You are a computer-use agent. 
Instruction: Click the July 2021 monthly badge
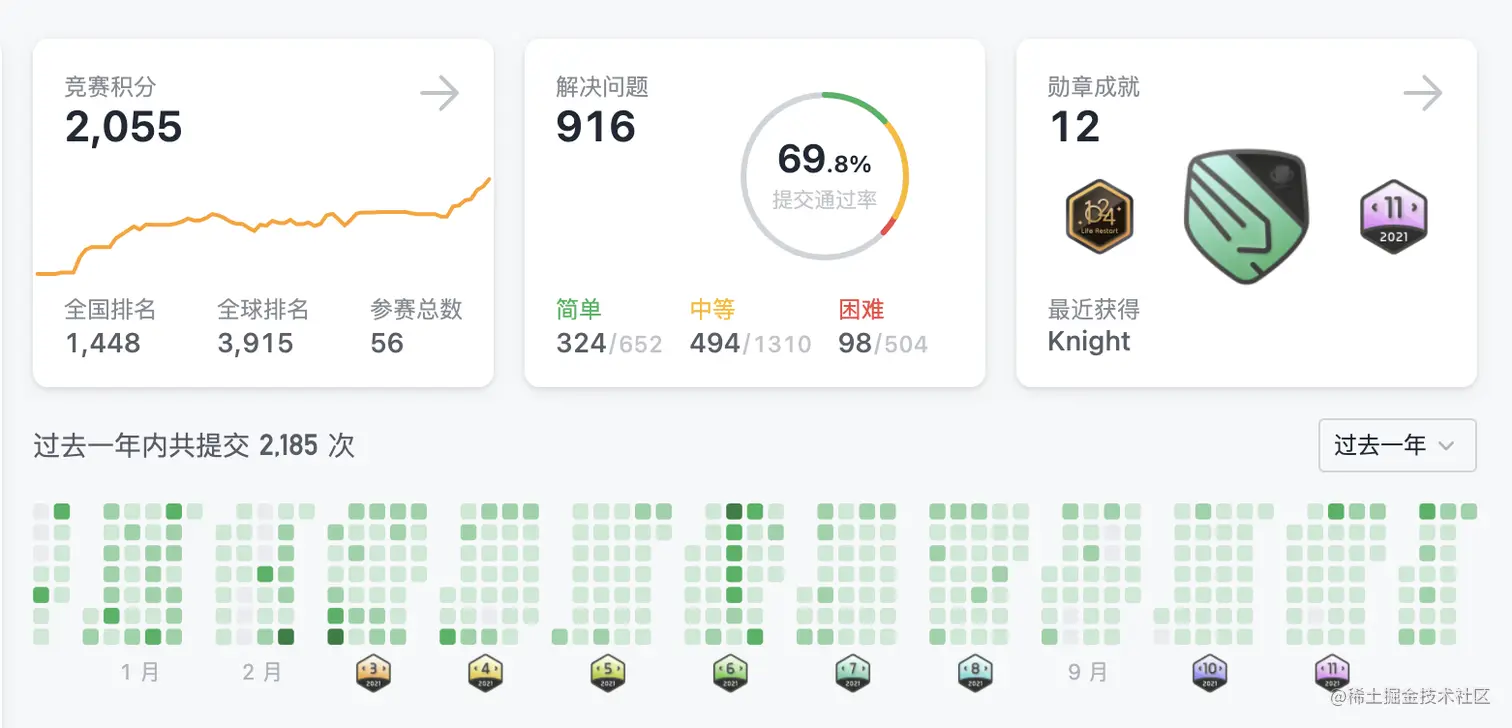[853, 672]
